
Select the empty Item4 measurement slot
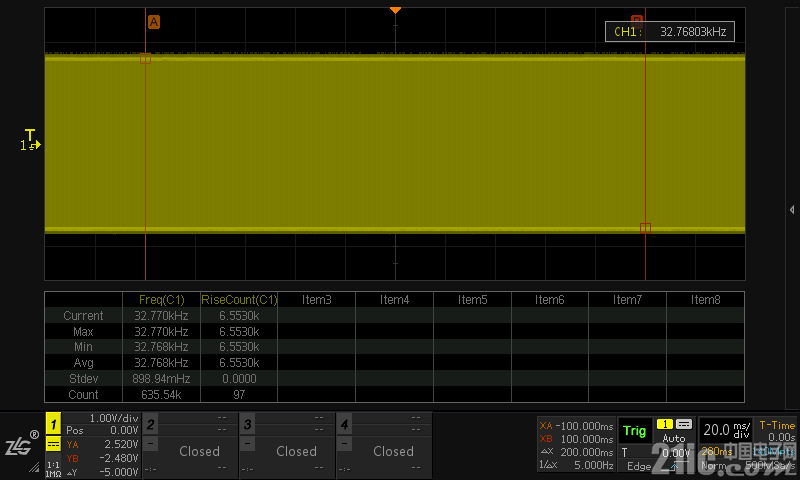[394, 299]
